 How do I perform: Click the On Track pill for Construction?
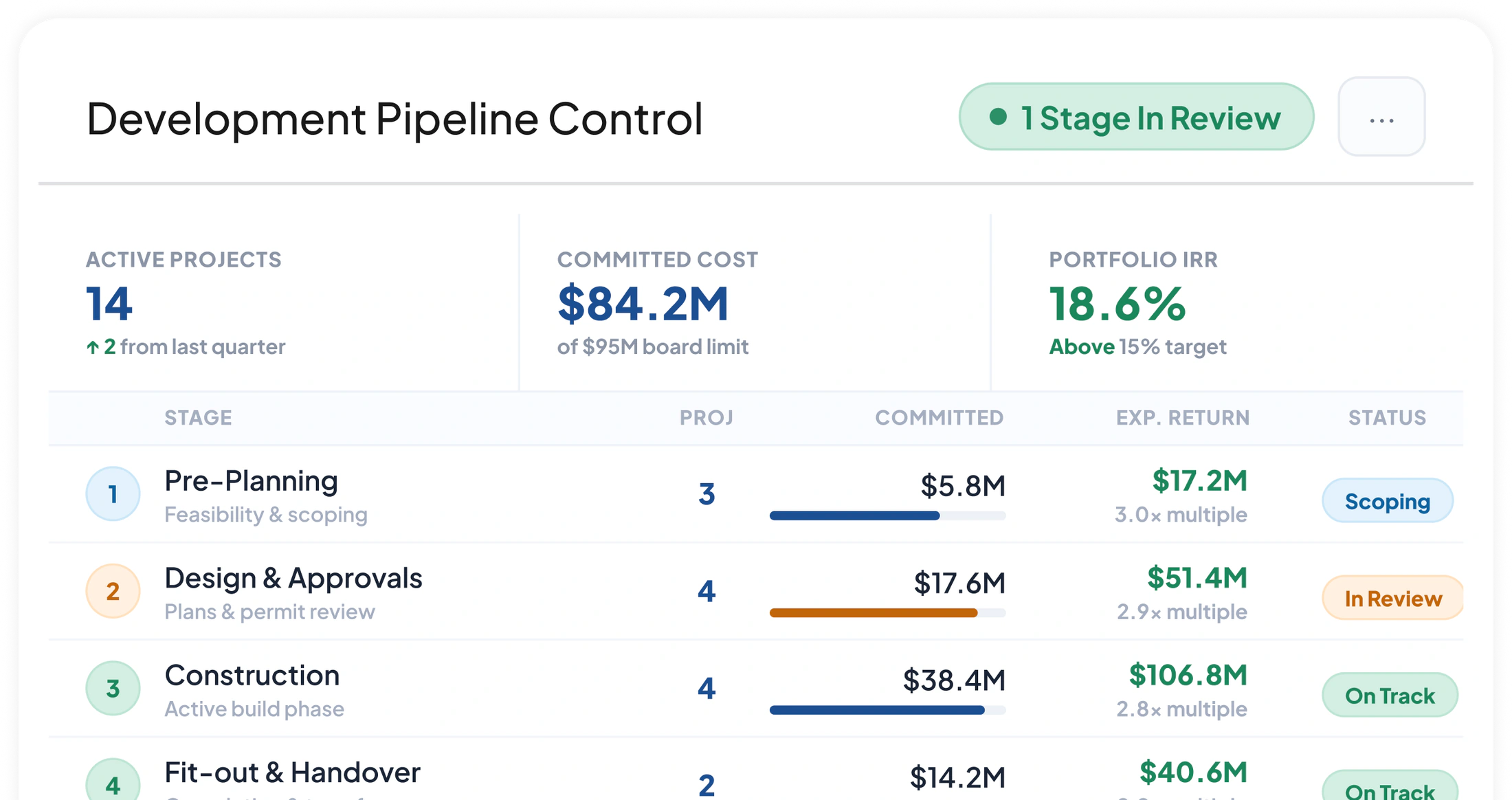click(x=1390, y=696)
